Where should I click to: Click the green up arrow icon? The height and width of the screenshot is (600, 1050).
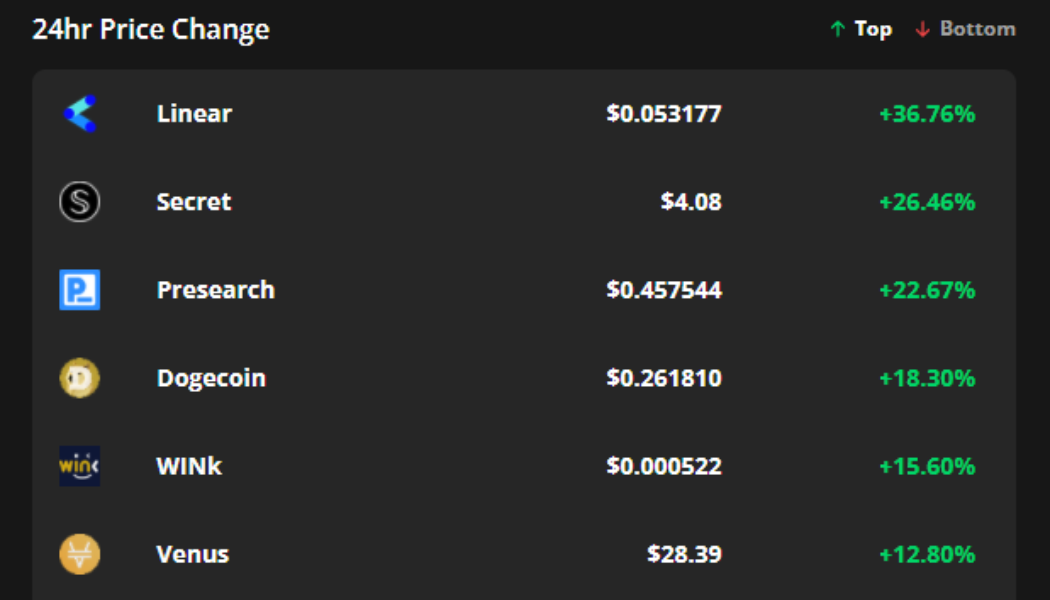[x=838, y=30]
